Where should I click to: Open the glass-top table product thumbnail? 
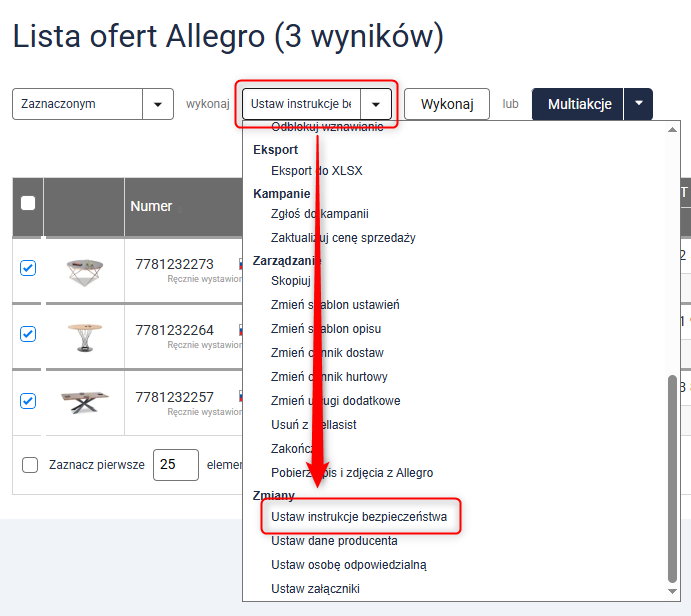[x=84, y=270]
